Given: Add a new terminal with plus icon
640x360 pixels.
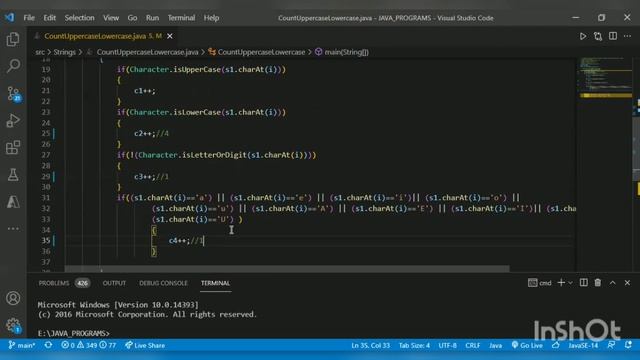Looking at the screenshot, I should pos(561,282).
